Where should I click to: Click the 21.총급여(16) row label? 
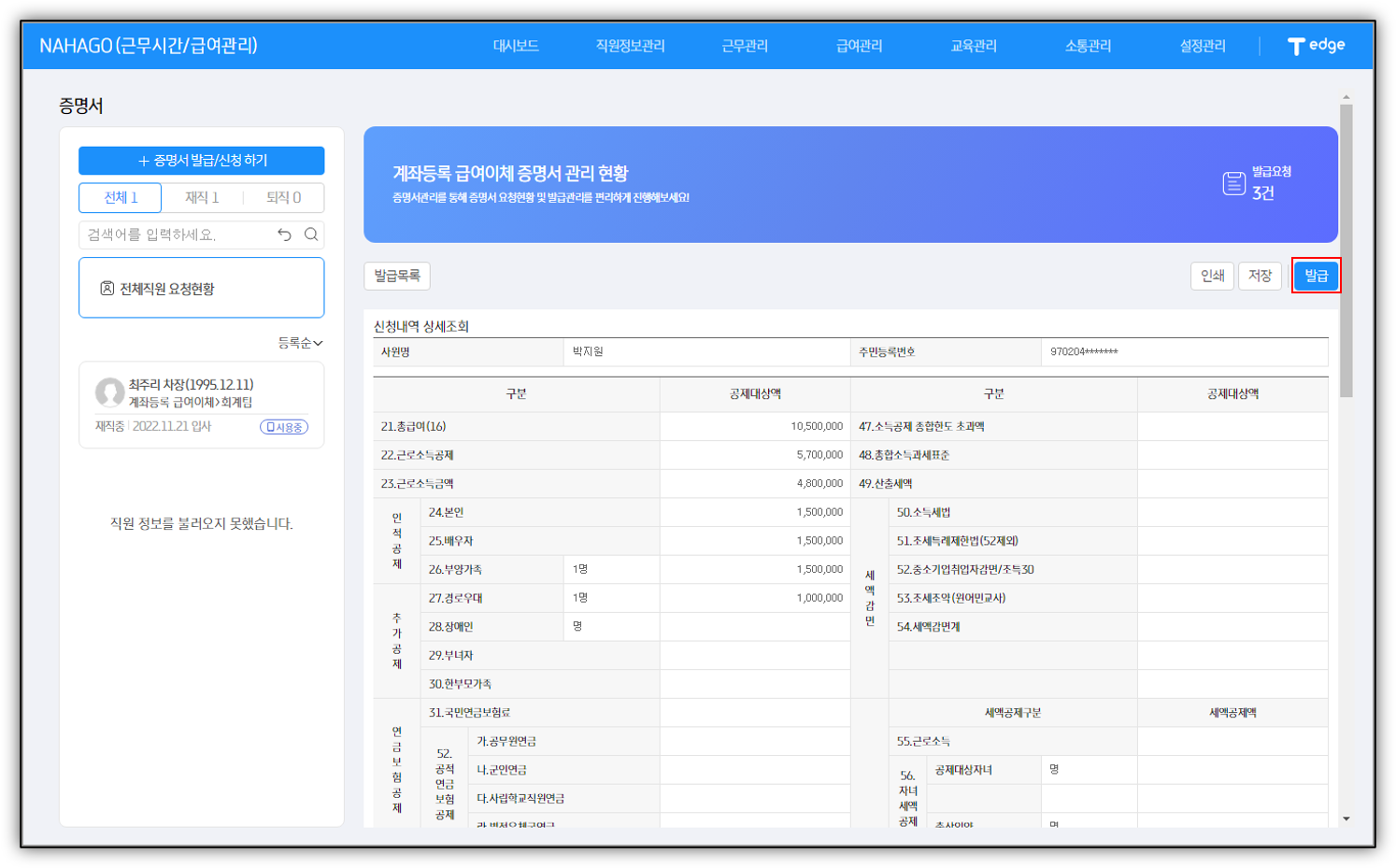[413, 427]
